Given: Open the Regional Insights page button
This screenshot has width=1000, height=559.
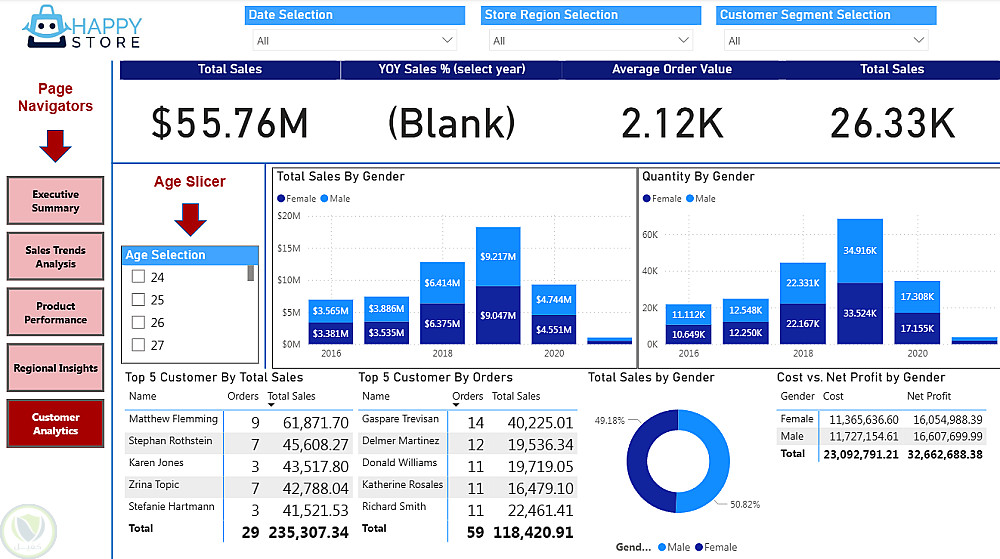Looking at the screenshot, I should click(x=55, y=368).
